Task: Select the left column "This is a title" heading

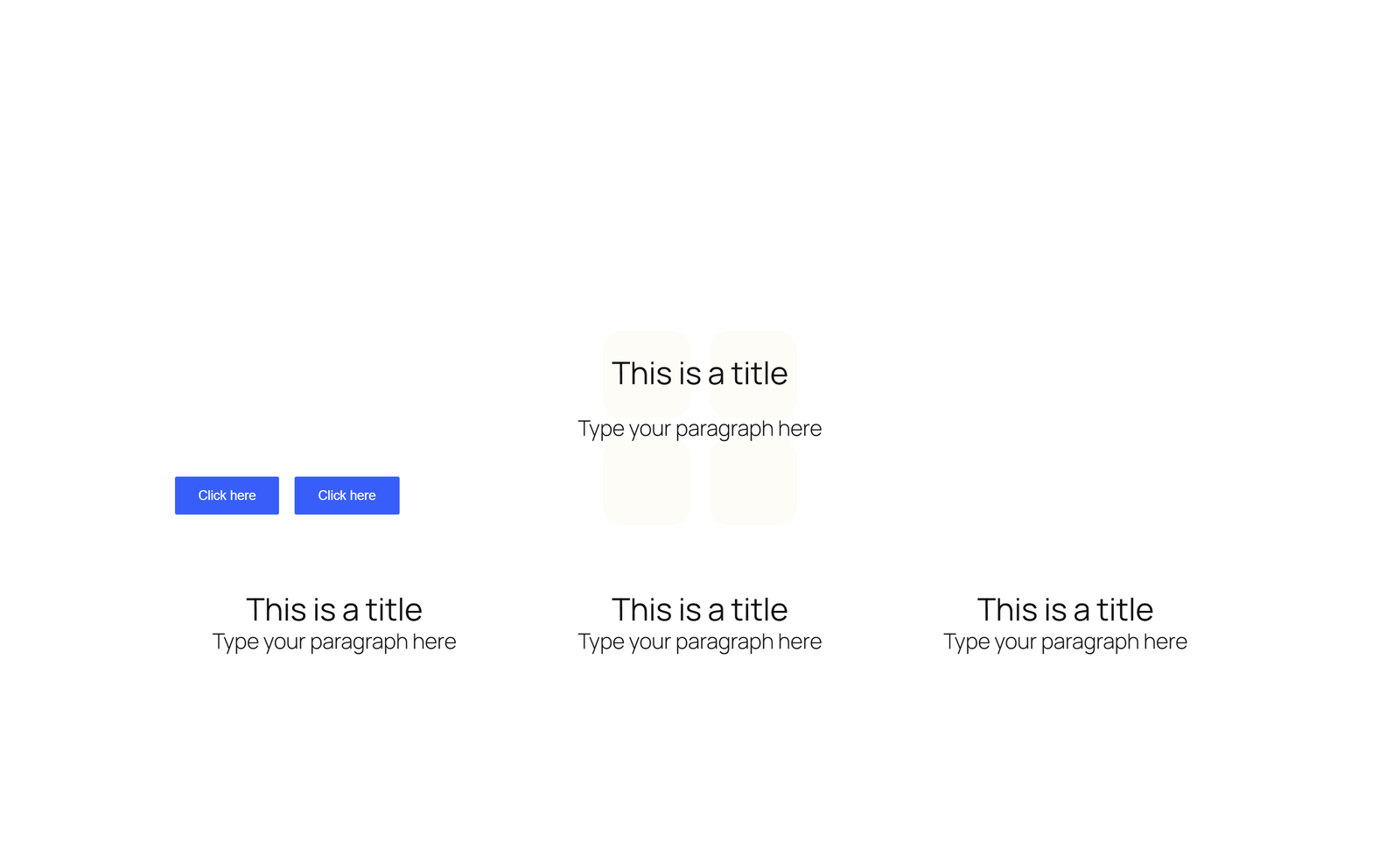Action: 333,609
